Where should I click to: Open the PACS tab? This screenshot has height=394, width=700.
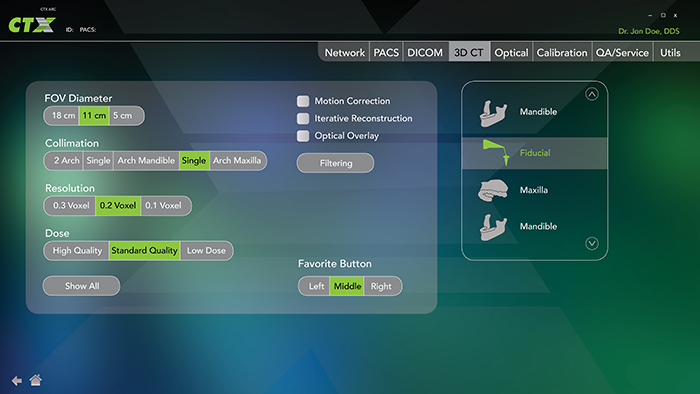[386, 53]
